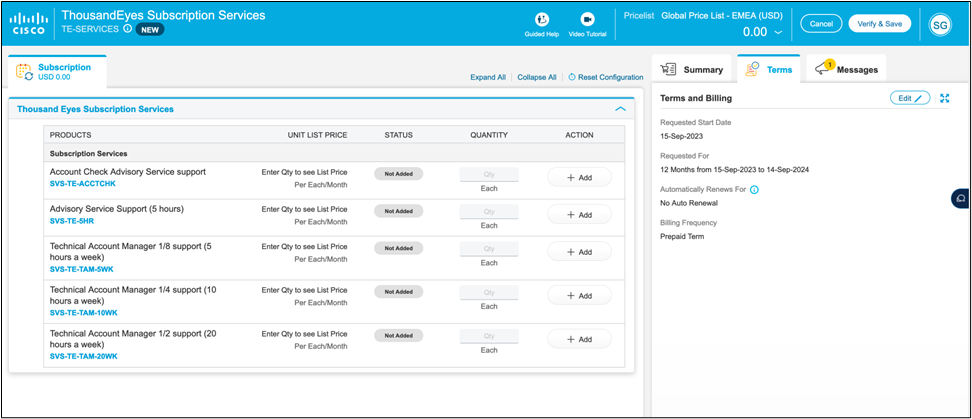Add Advisory Service Support (5 hours)
The width and height of the screenshot is (972, 419).
[579, 214]
